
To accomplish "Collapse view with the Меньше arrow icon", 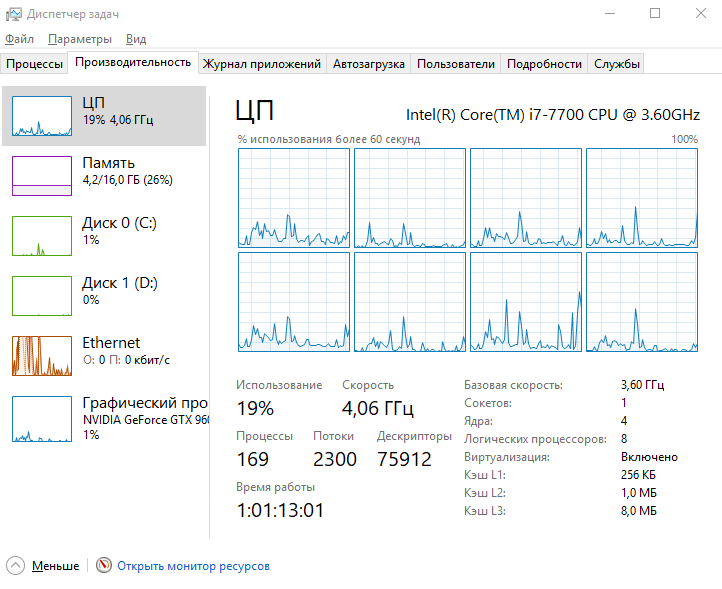I will pos(15,566).
